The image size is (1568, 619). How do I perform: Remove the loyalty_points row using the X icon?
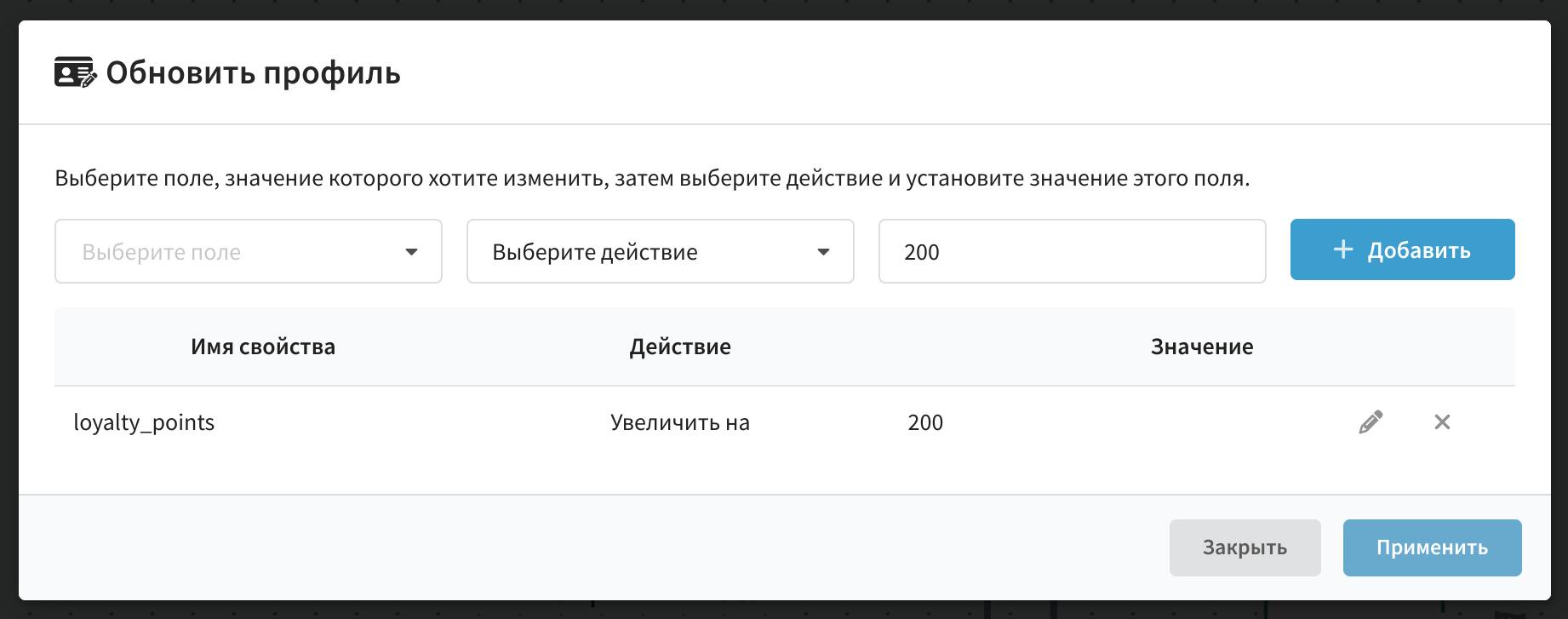tap(1442, 422)
